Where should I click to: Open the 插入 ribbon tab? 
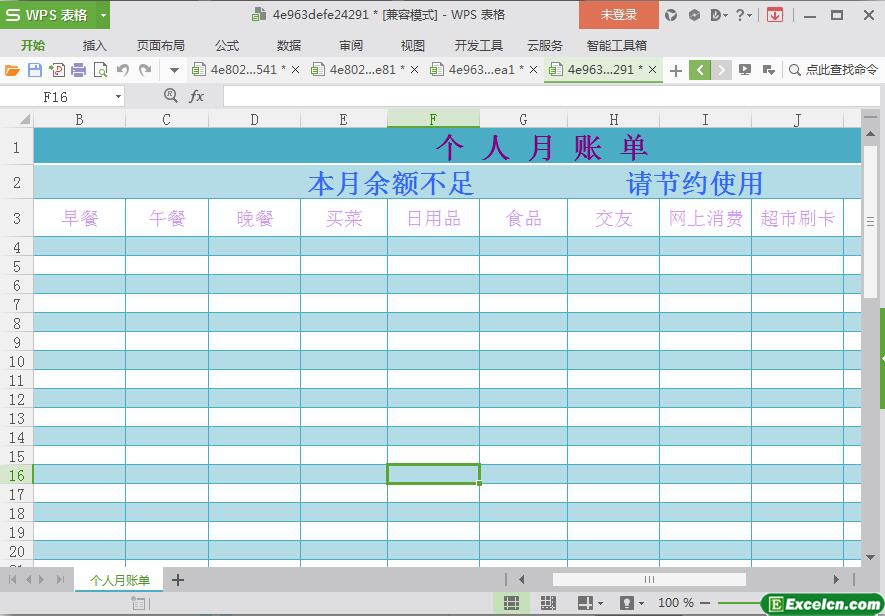point(95,45)
